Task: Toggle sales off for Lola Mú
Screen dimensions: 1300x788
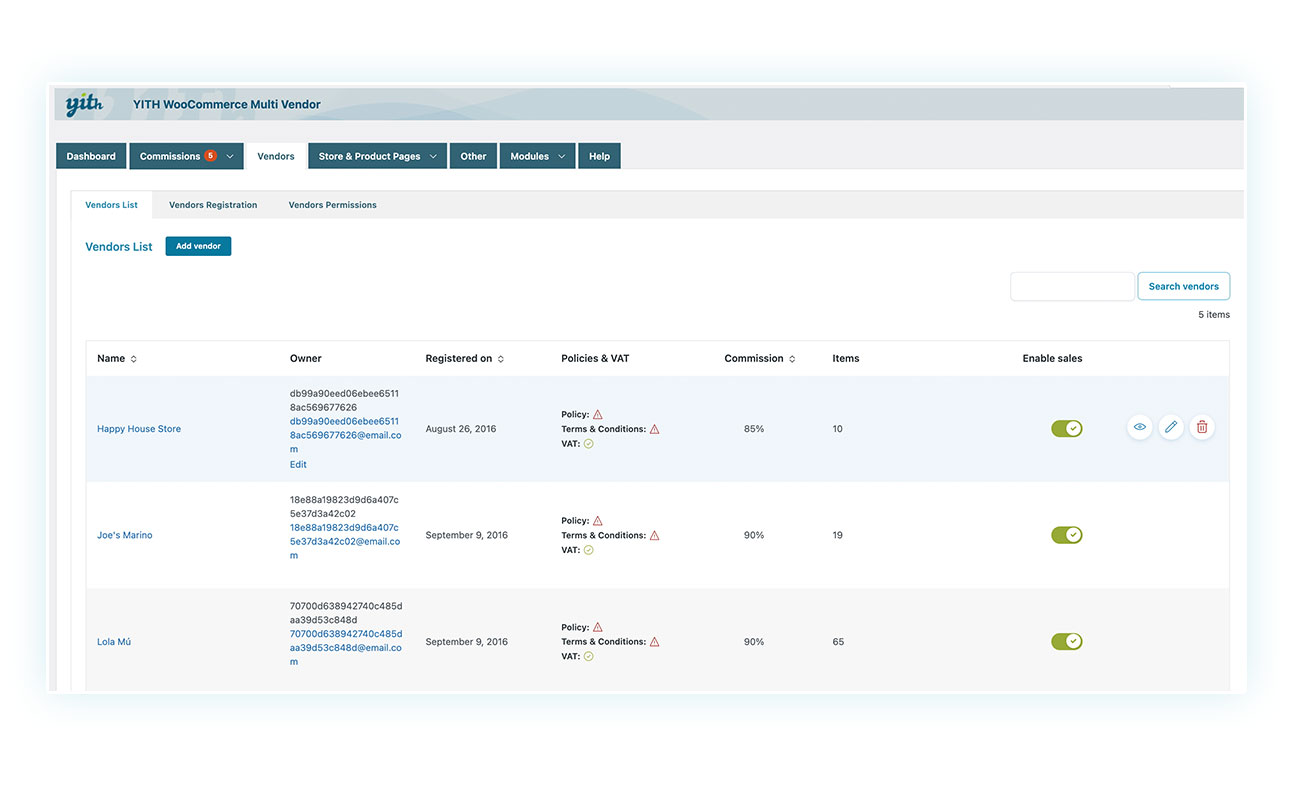Action: point(1066,641)
